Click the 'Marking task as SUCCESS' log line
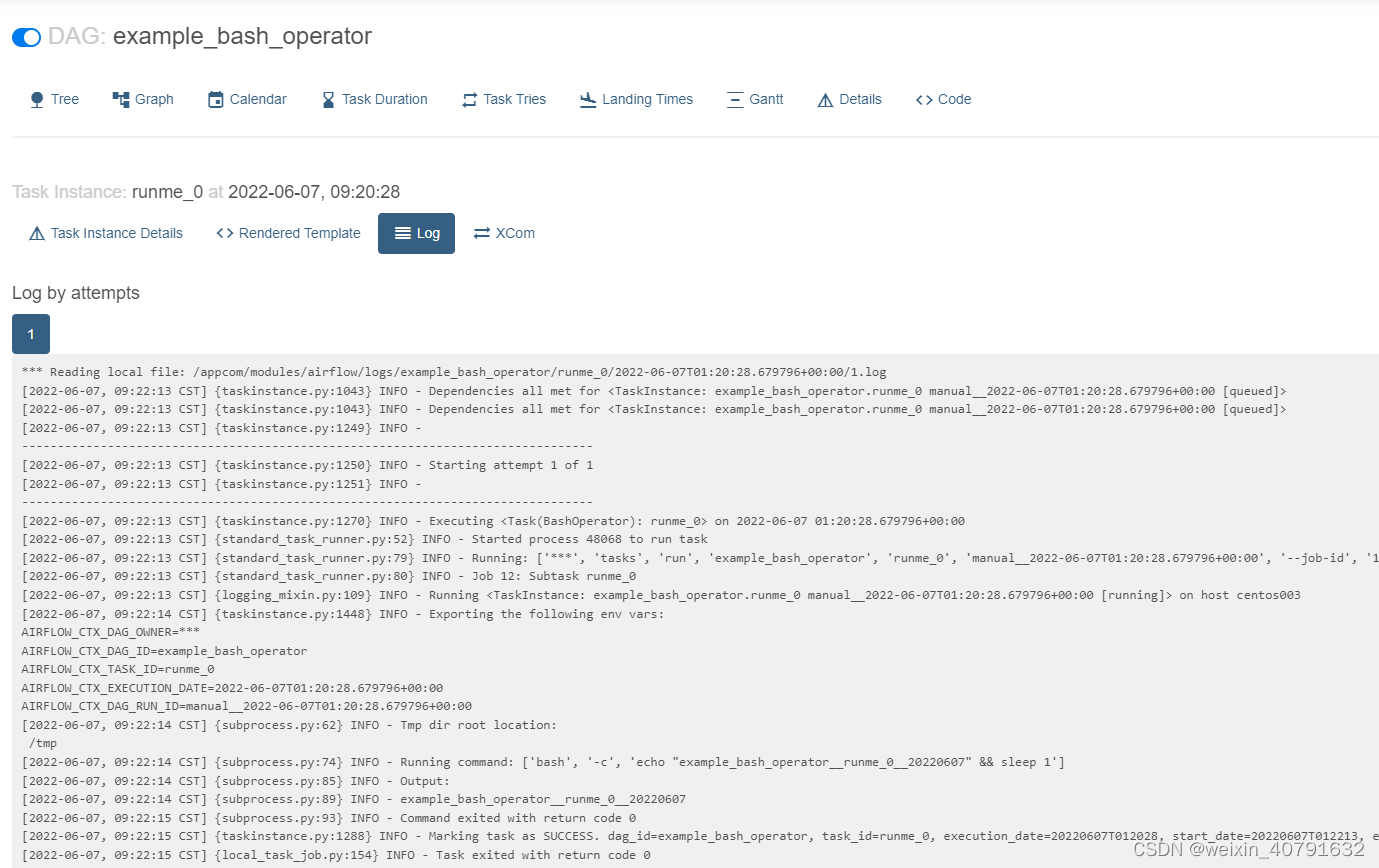Viewport: 1379px width, 868px height. [700, 836]
